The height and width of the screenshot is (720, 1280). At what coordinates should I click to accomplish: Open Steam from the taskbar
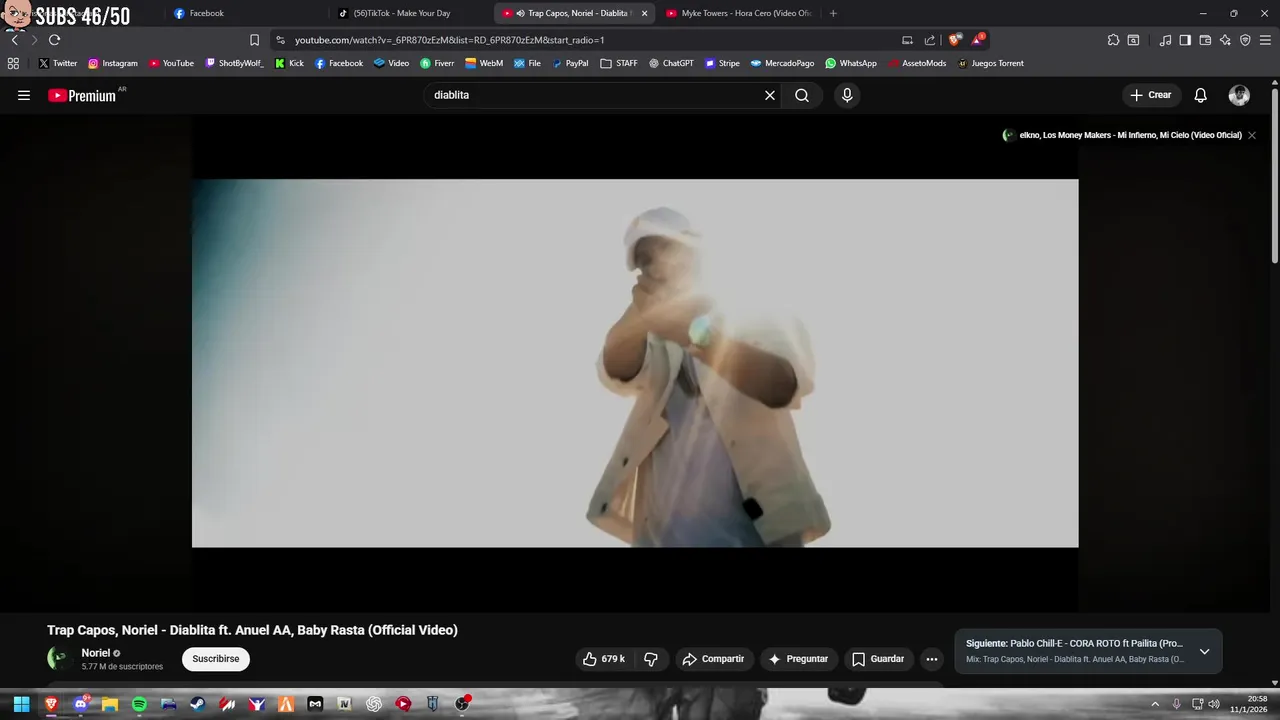[198, 704]
